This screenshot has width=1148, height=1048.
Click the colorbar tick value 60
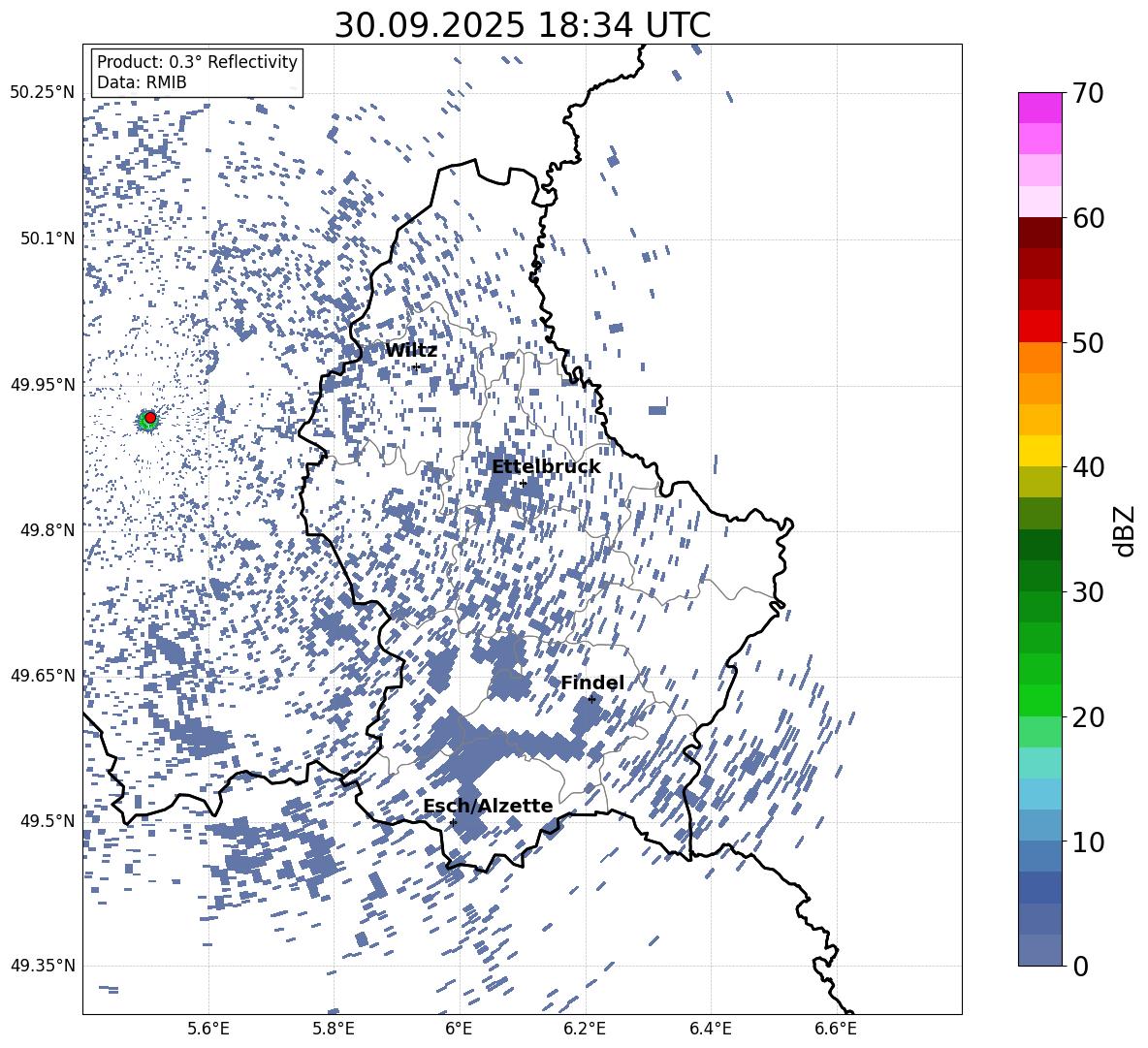[1088, 218]
